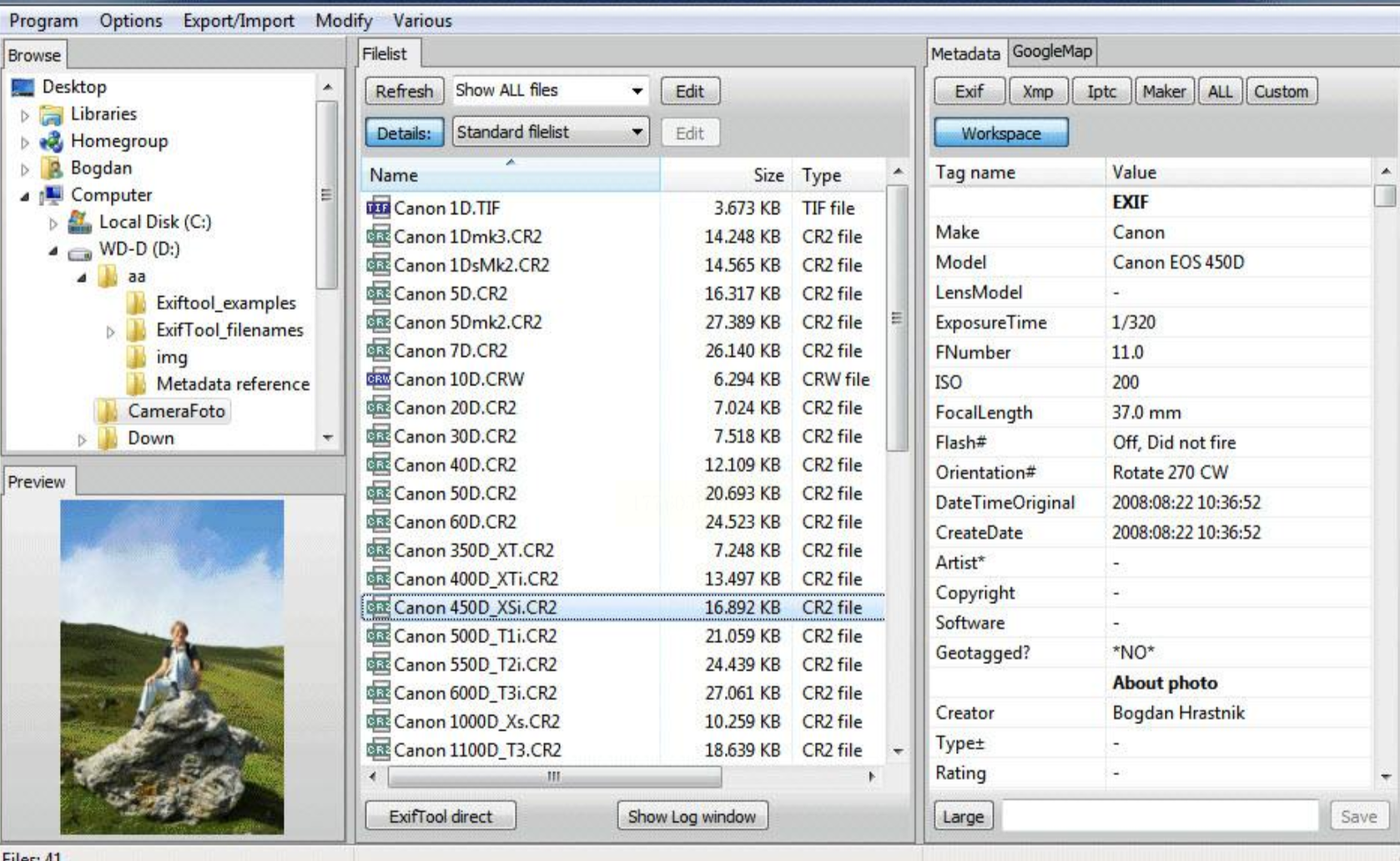Image resolution: width=1400 pixels, height=861 pixels.
Task: Click the Canon 1Dmk3.CR2 file icon
Action: click(x=378, y=237)
